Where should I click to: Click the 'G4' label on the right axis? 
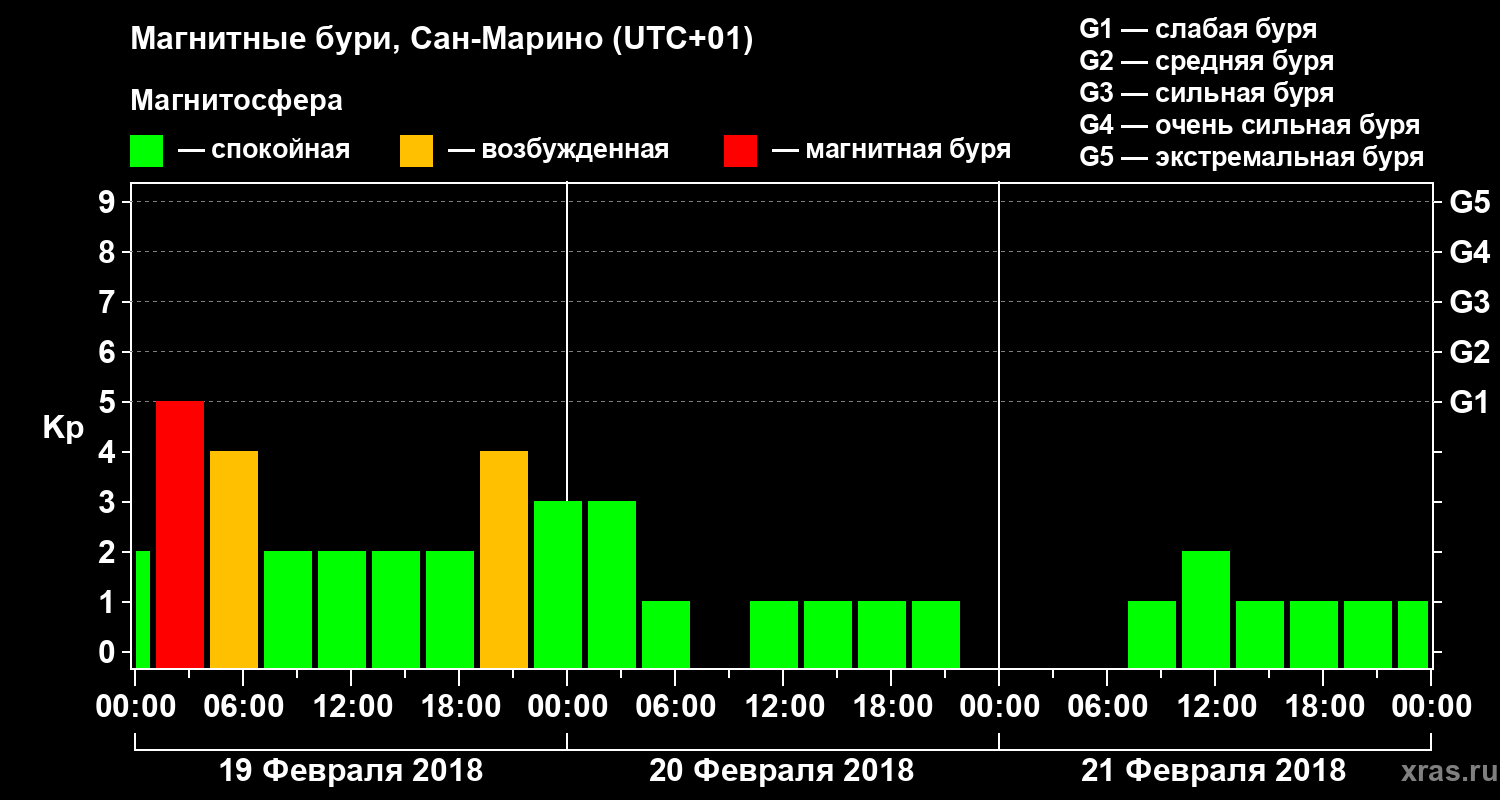[x=1469, y=252]
